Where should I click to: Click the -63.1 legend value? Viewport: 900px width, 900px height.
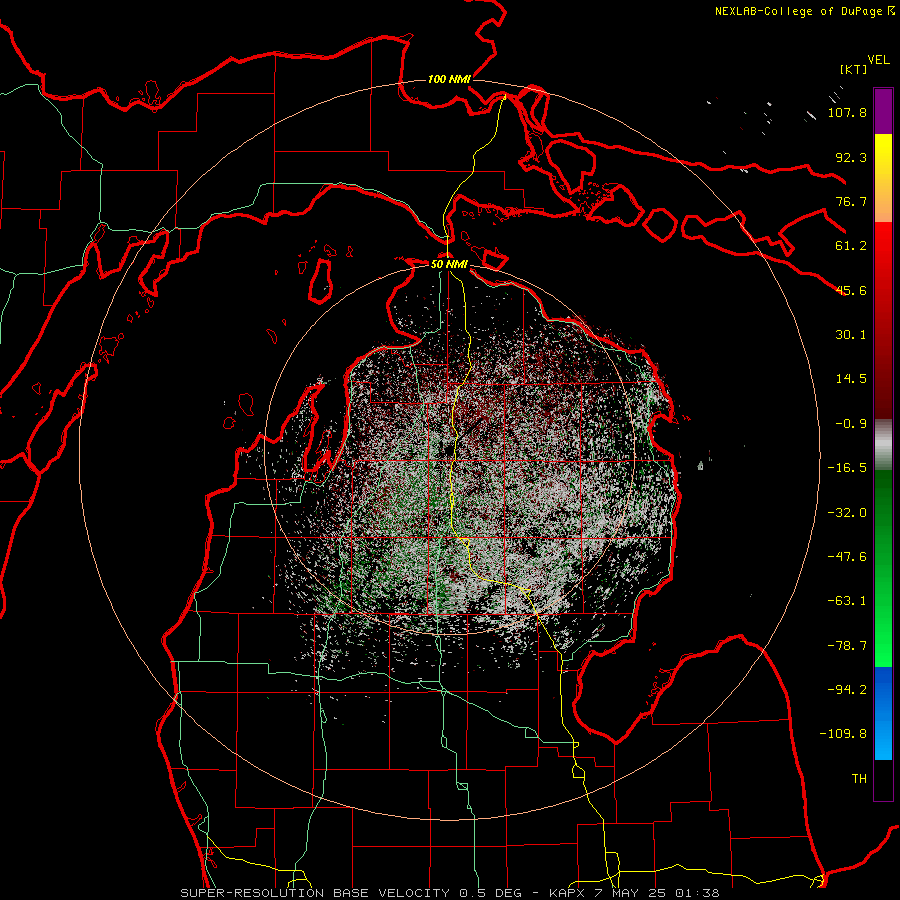847,601
